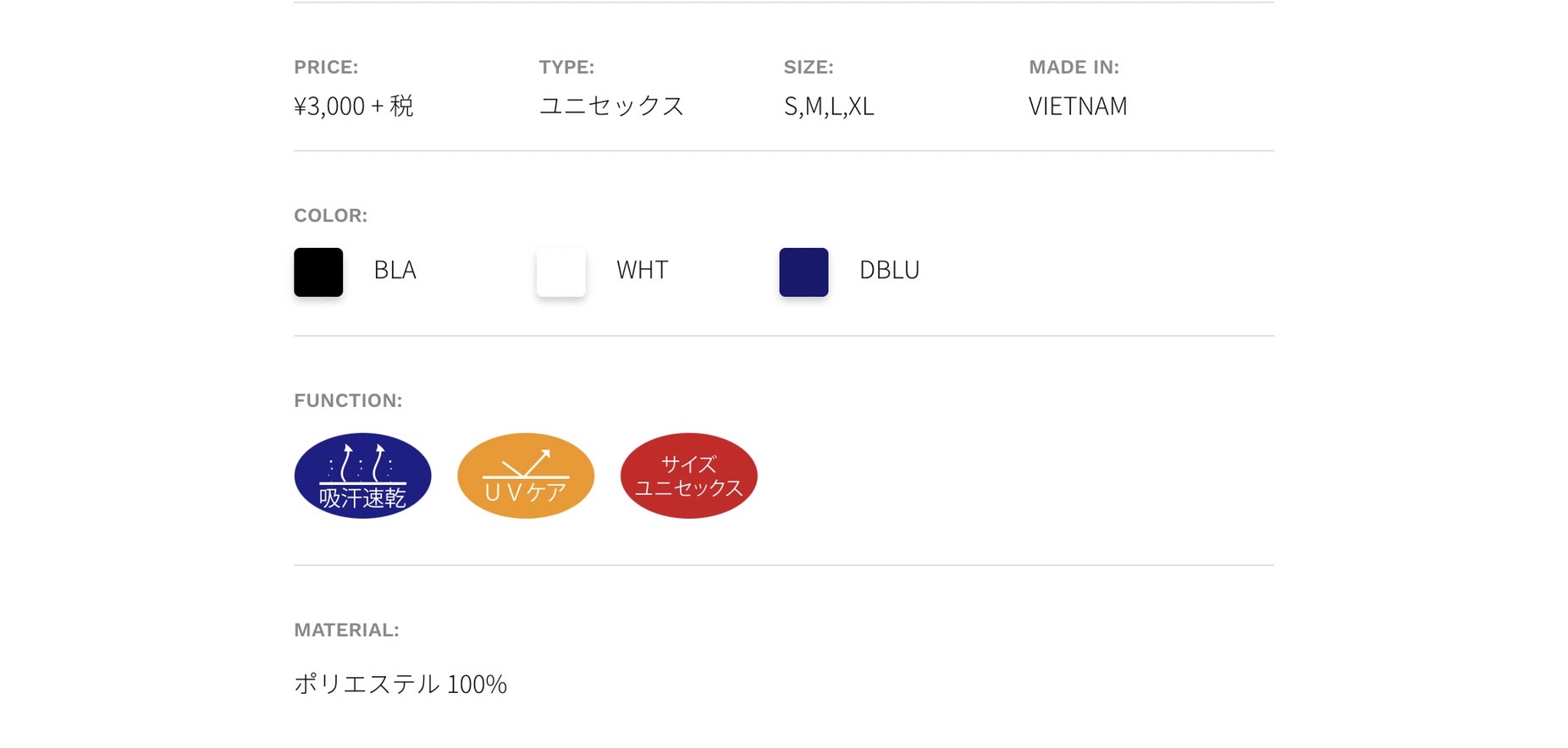Click the BLA color label
The height and width of the screenshot is (748, 1568).
395,270
